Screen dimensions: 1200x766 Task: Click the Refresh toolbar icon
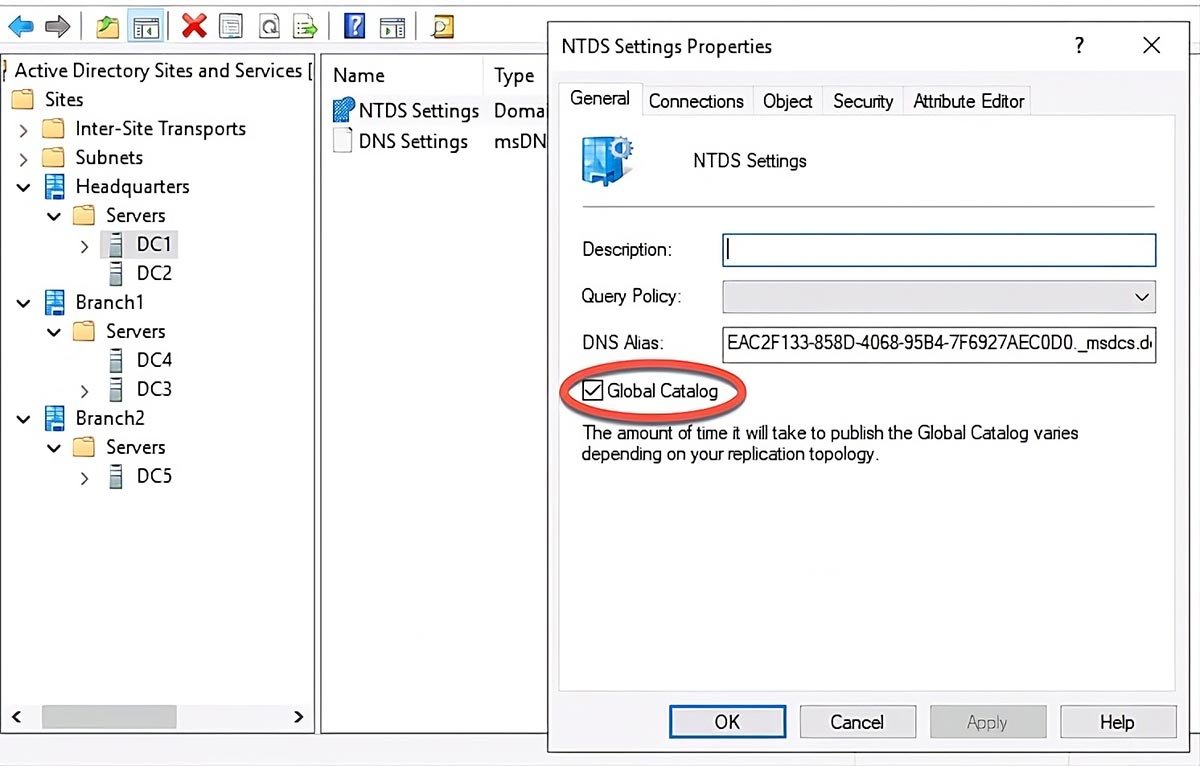coord(270,25)
